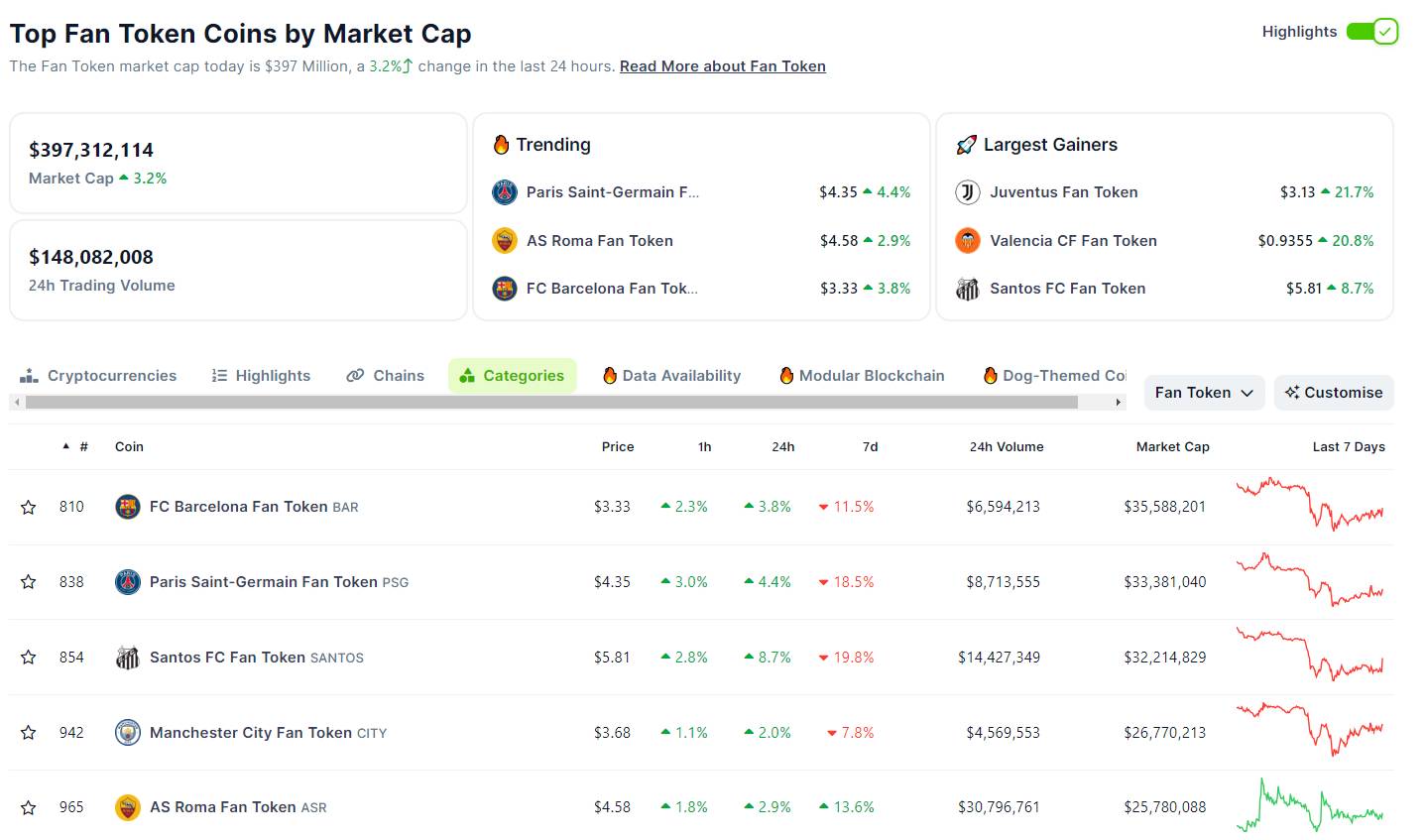Click the AS Roma logo in coin table

click(128, 807)
